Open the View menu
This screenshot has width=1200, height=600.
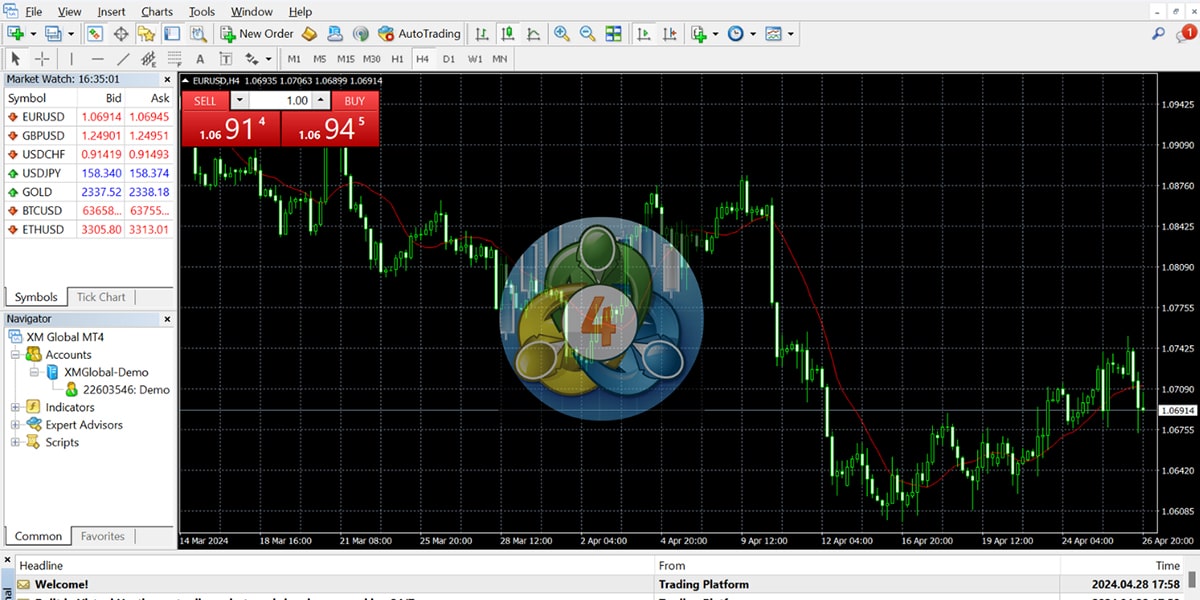pos(70,12)
